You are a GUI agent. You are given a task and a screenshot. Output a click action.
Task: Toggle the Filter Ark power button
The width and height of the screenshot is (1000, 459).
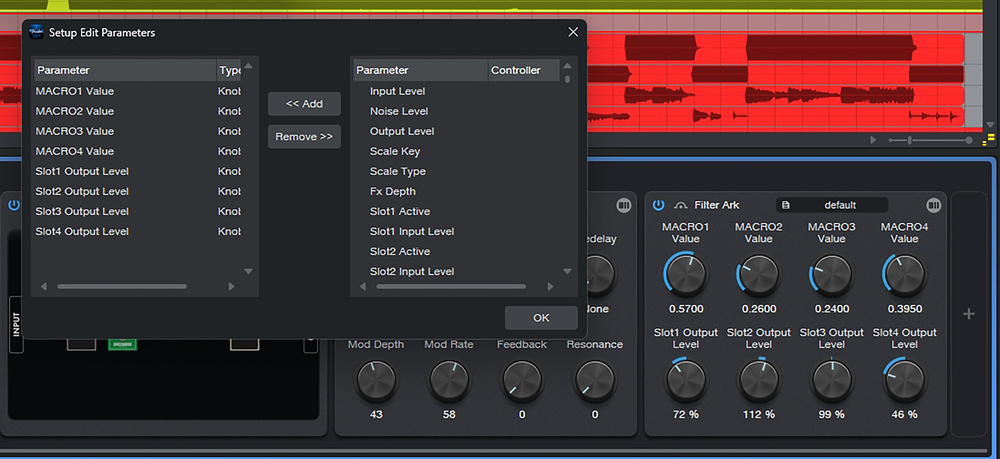(x=659, y=205)
